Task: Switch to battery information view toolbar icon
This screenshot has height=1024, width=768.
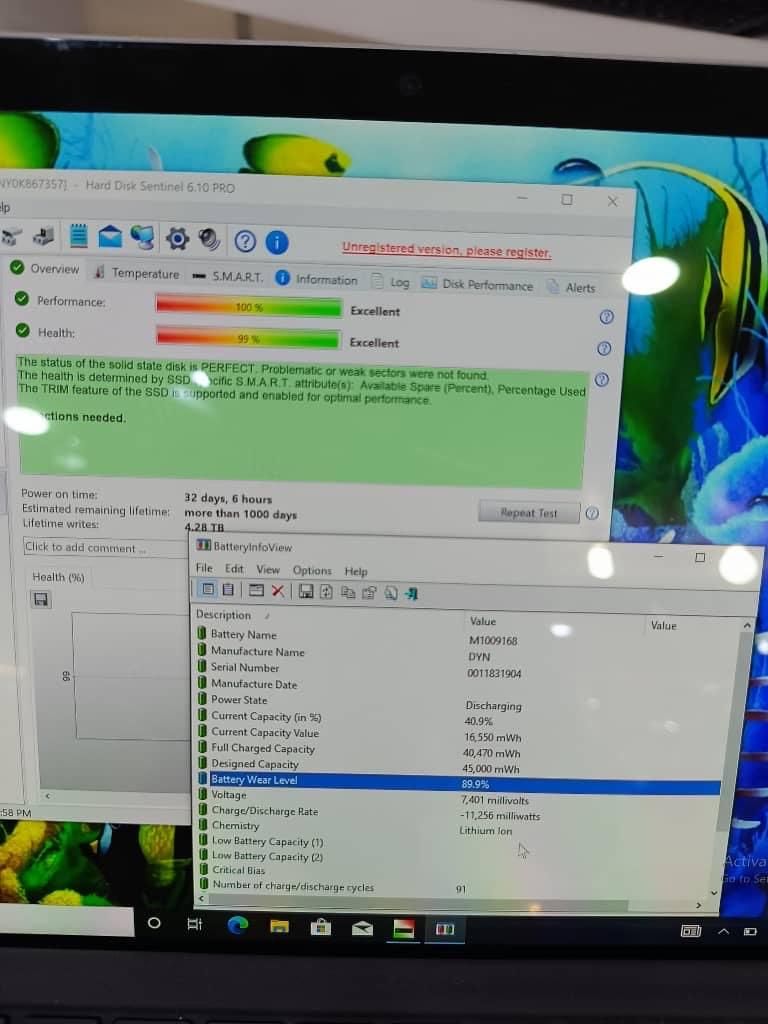Action: [208, 589]
